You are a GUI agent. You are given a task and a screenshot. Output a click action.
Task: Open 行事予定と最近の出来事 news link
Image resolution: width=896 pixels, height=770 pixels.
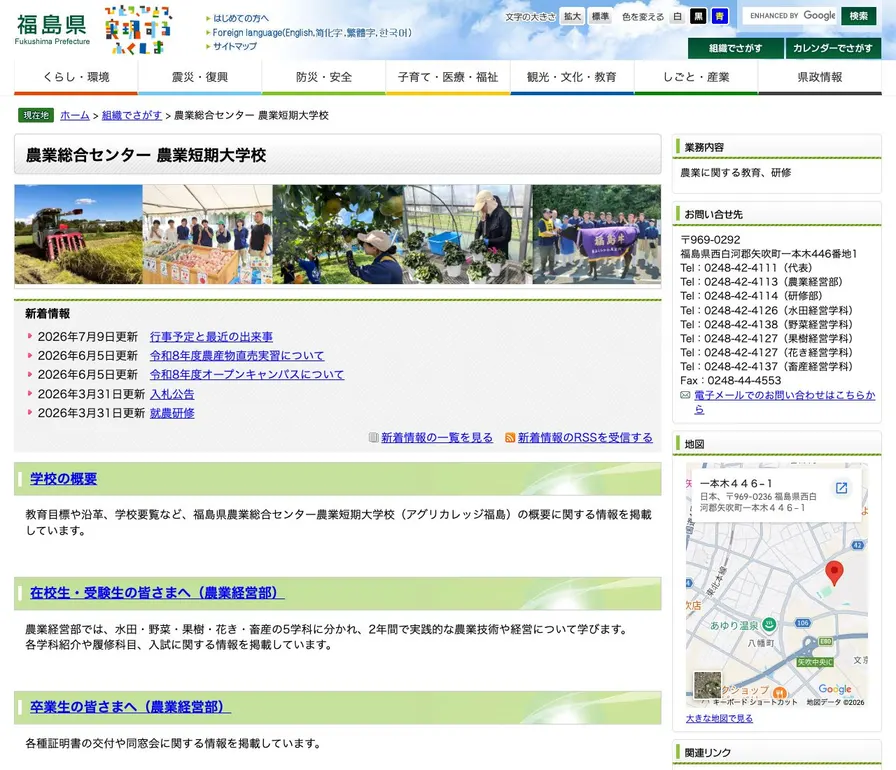[x=211, y=336]
